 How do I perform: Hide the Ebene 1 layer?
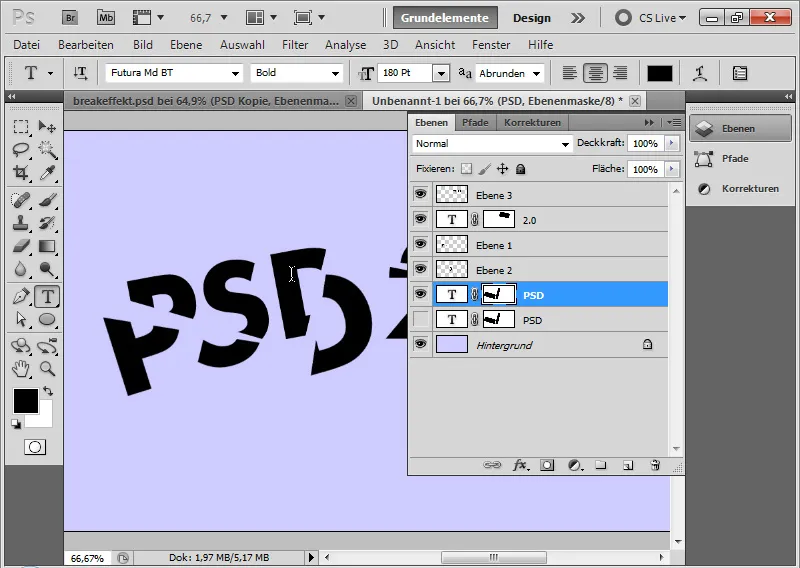click(420, 244)
